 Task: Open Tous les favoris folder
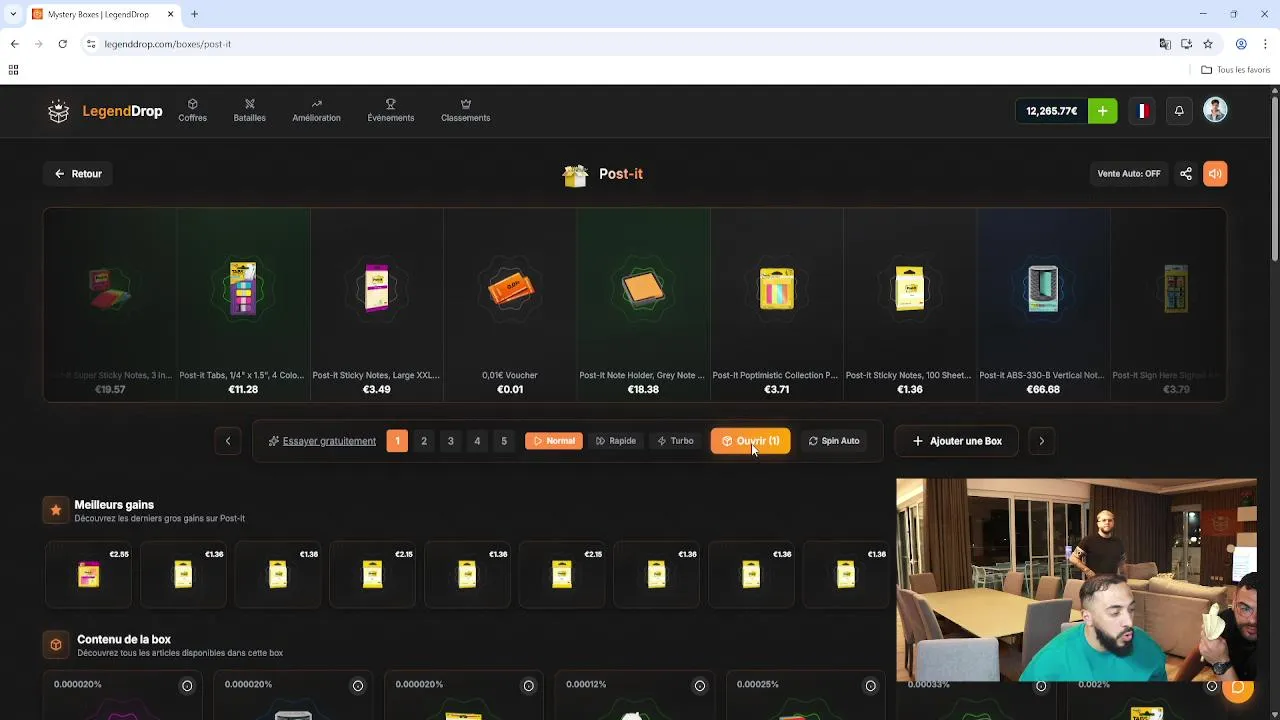pyautogui.click(x=1235, y=70)
